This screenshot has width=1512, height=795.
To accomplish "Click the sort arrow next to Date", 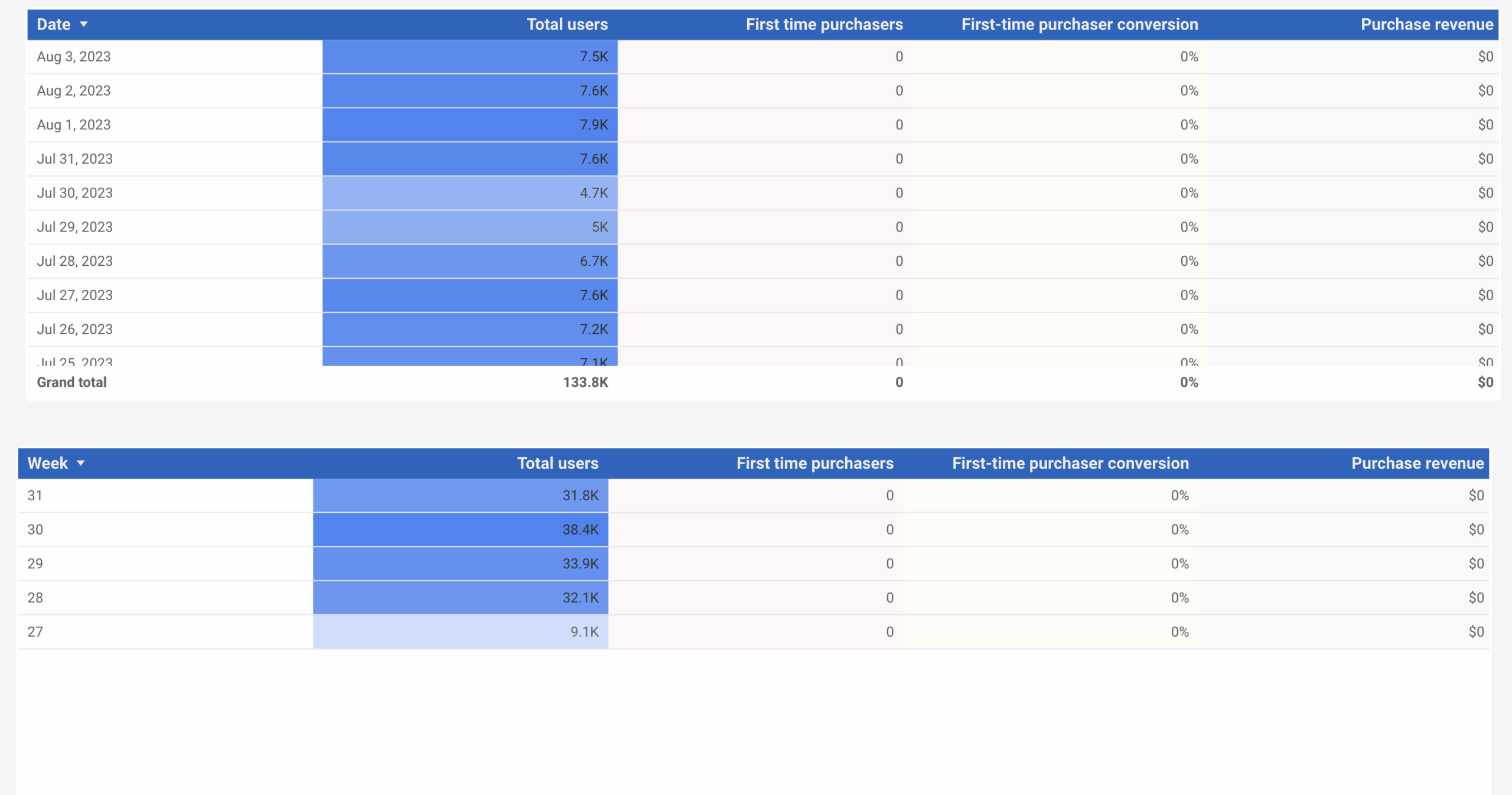I will pos(84,24).
